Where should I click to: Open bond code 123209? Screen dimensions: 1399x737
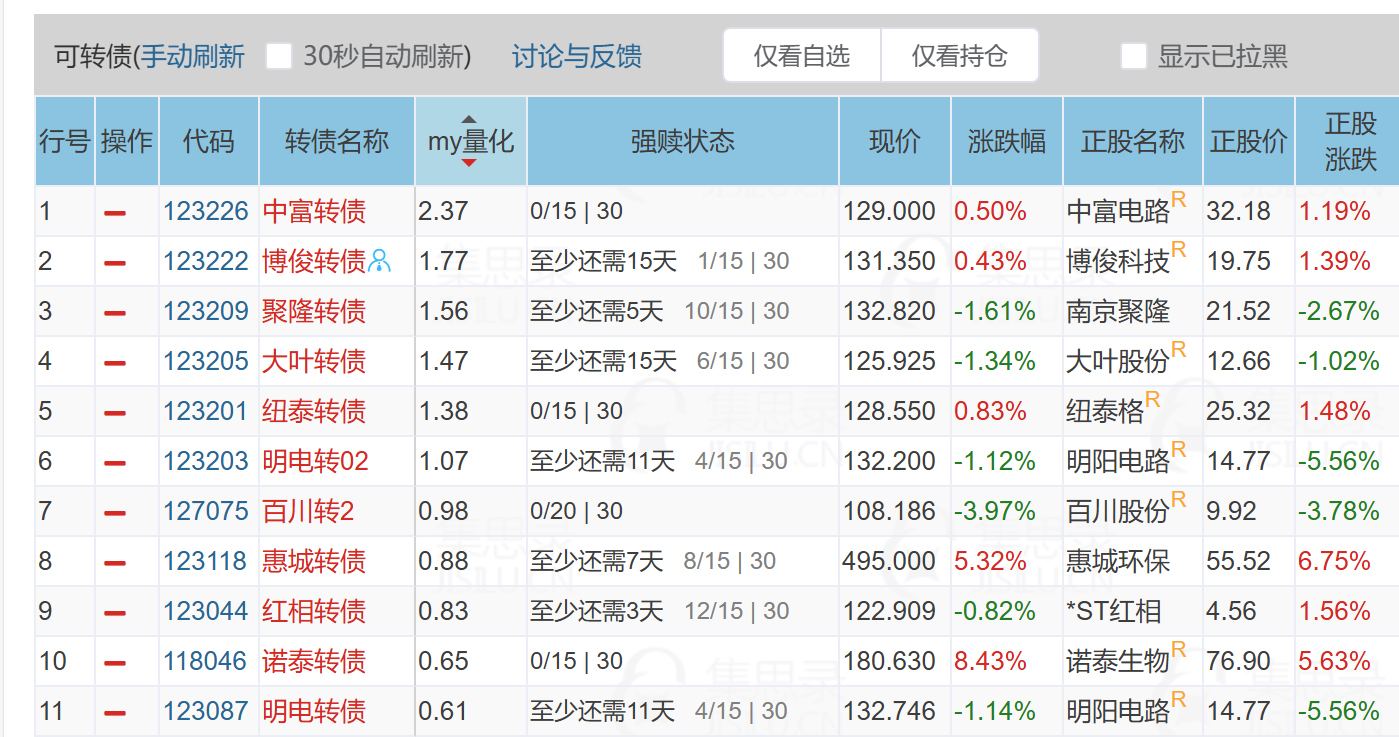pos(206,311)
